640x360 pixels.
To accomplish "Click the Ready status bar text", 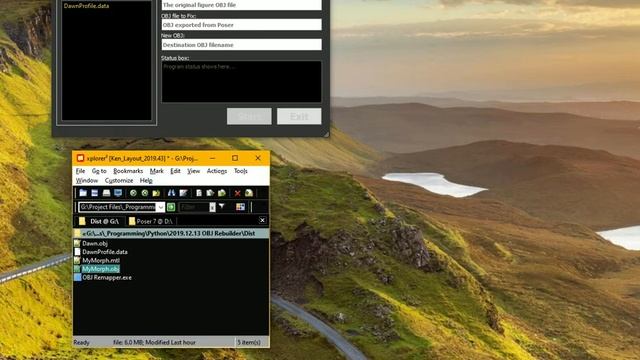I will pos(82,342).
